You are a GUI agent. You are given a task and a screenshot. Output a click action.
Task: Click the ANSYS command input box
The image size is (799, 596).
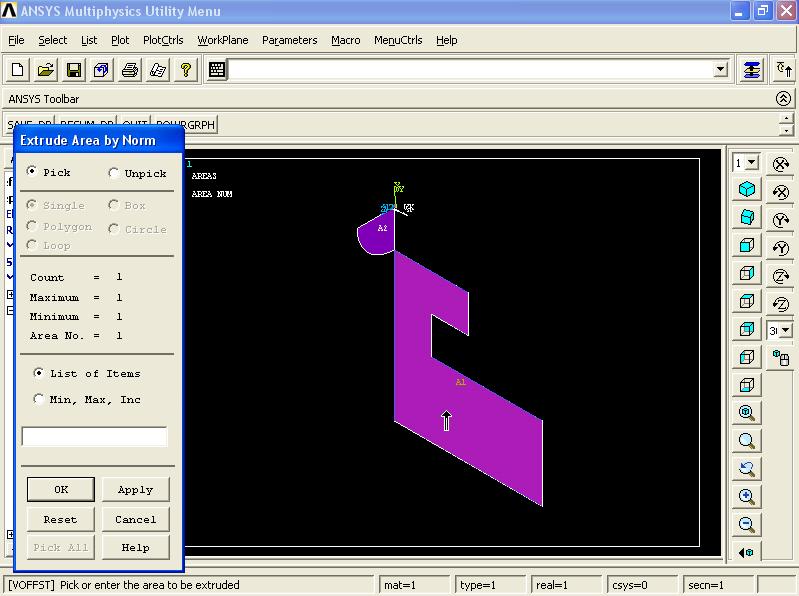click(471, 70)
